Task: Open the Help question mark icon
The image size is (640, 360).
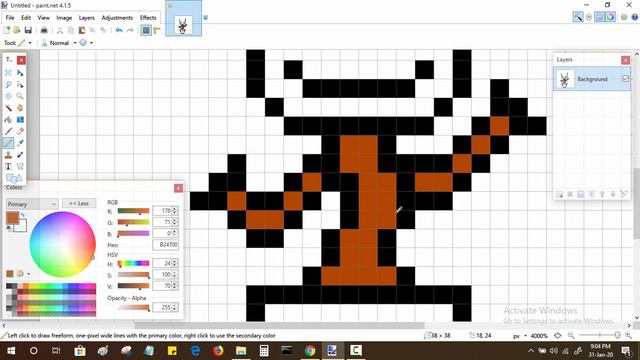Action: point(635,17)
